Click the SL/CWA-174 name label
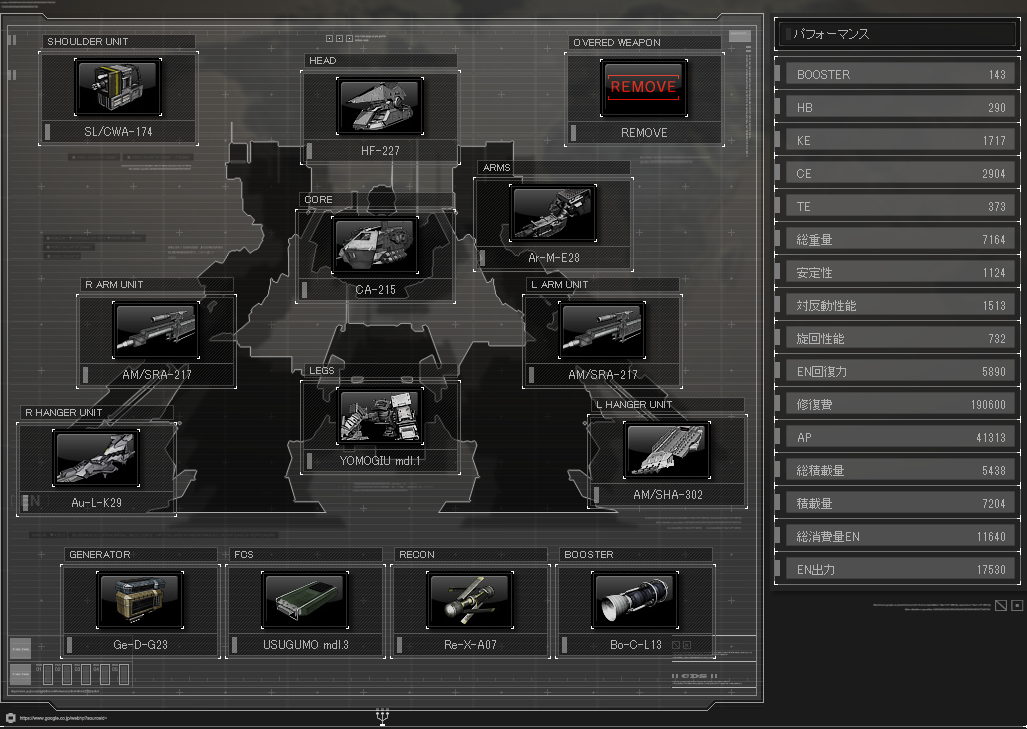This screenshot has height=729, width=1027. (x=119, y=132)
